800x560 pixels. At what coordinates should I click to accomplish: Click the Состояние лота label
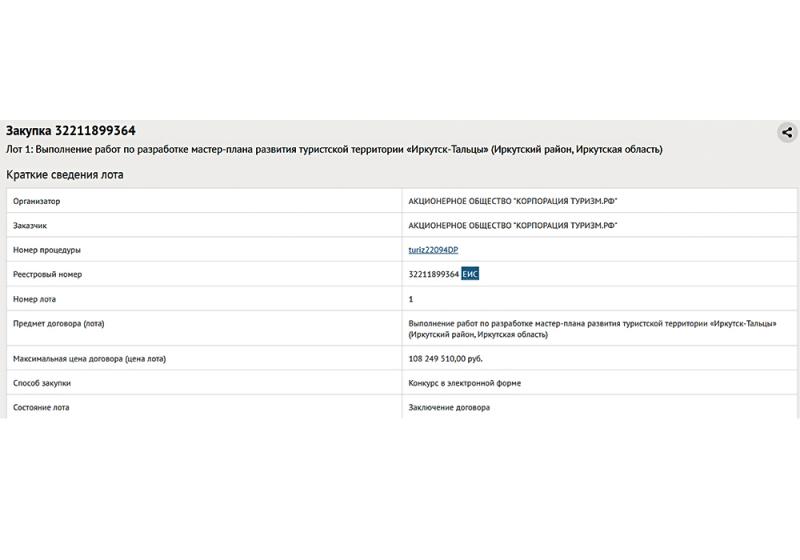click(41, 407)
